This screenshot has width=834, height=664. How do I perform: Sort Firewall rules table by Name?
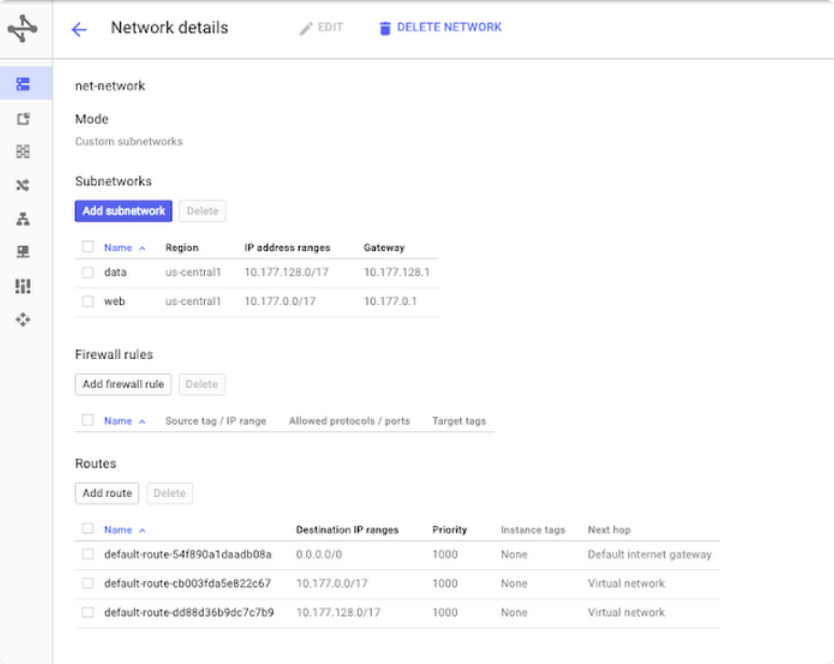124,421
